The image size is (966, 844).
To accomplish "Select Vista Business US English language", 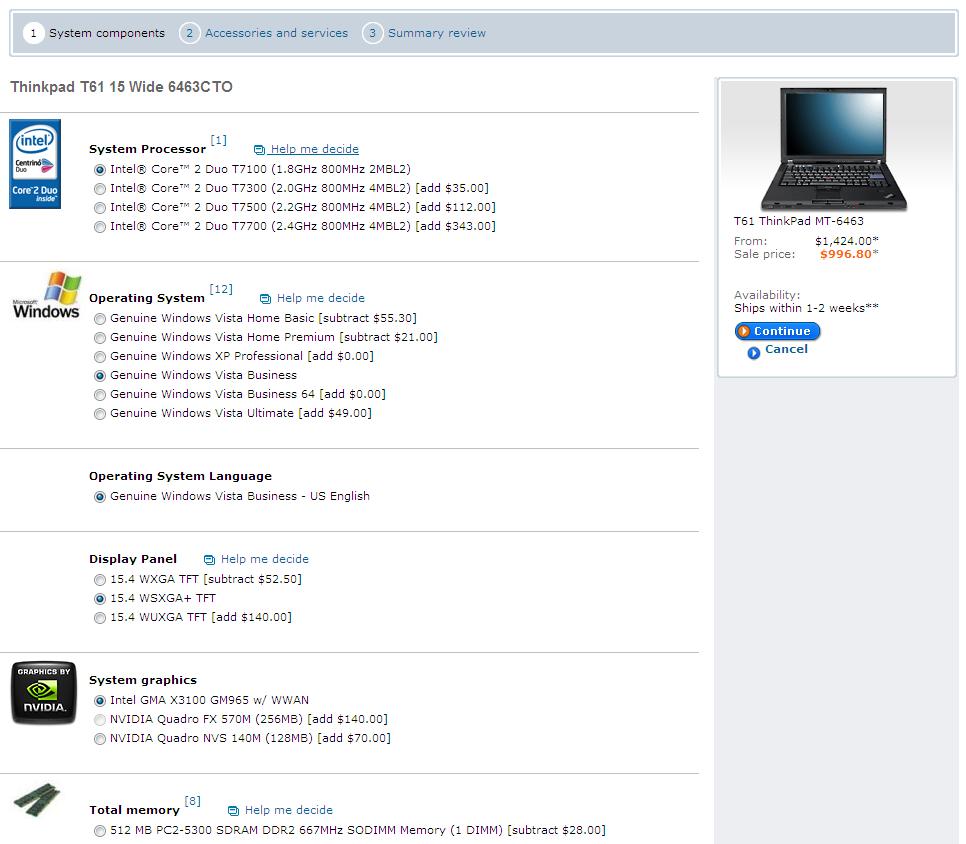I will (100, 497).
